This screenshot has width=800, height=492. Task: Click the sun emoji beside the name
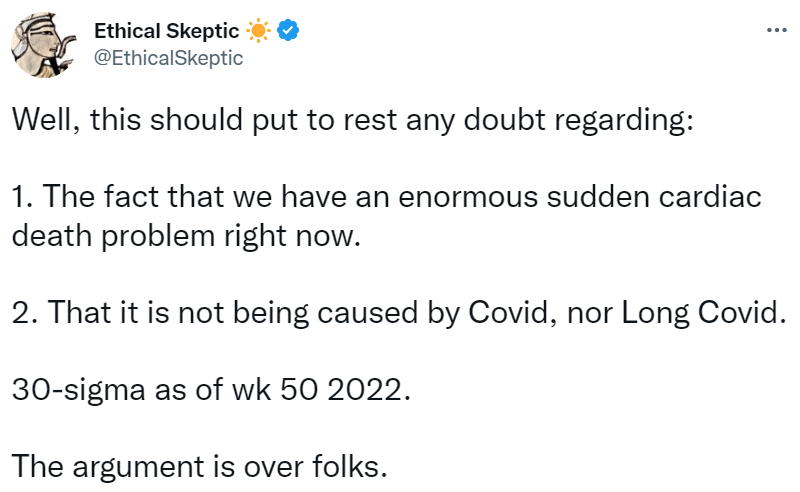coord(260,32)
